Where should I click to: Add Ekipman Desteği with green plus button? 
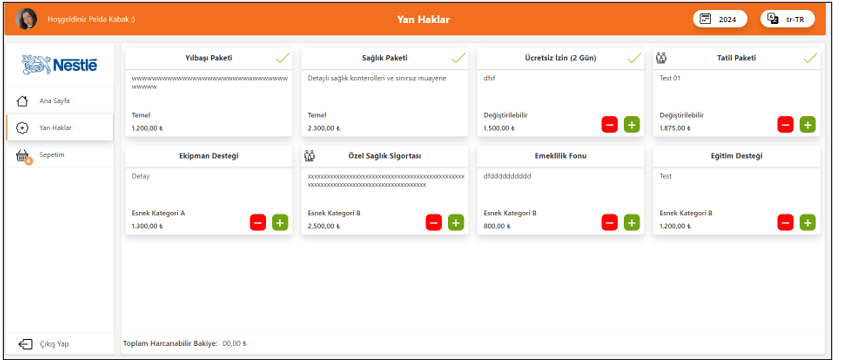click(x=280, y=222)
